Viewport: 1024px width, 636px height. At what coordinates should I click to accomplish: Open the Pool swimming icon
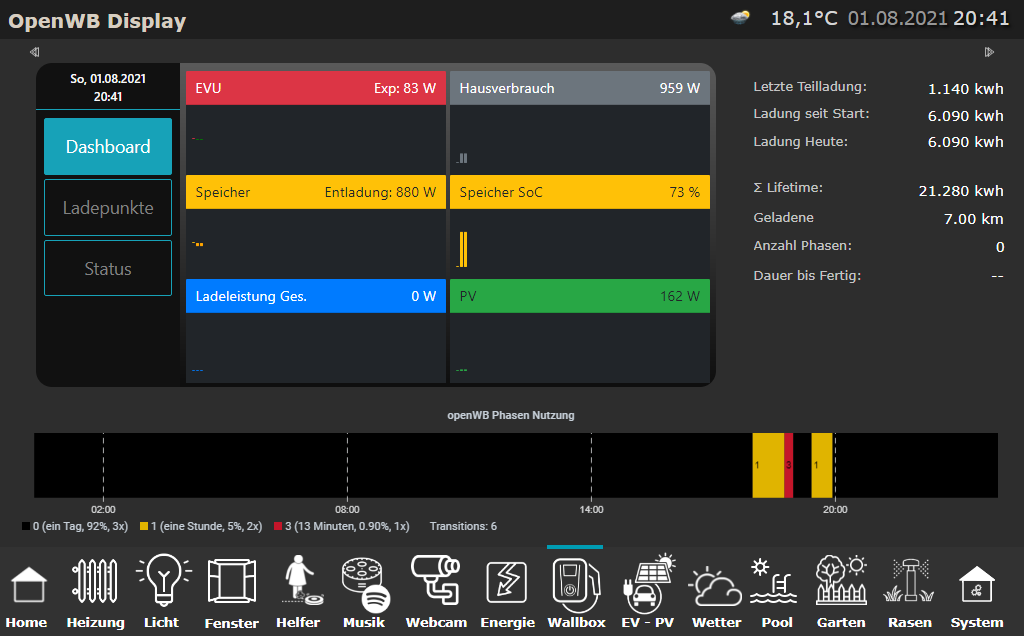tap(777, 585)
